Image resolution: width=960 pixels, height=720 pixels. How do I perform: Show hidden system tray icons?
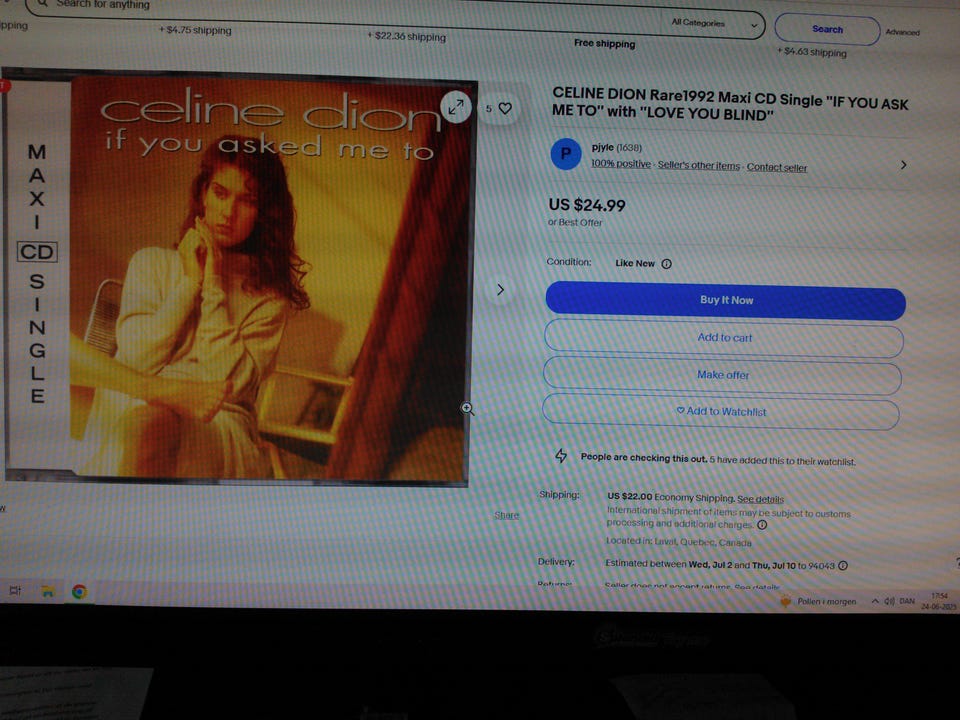click(x=875, y=601)
